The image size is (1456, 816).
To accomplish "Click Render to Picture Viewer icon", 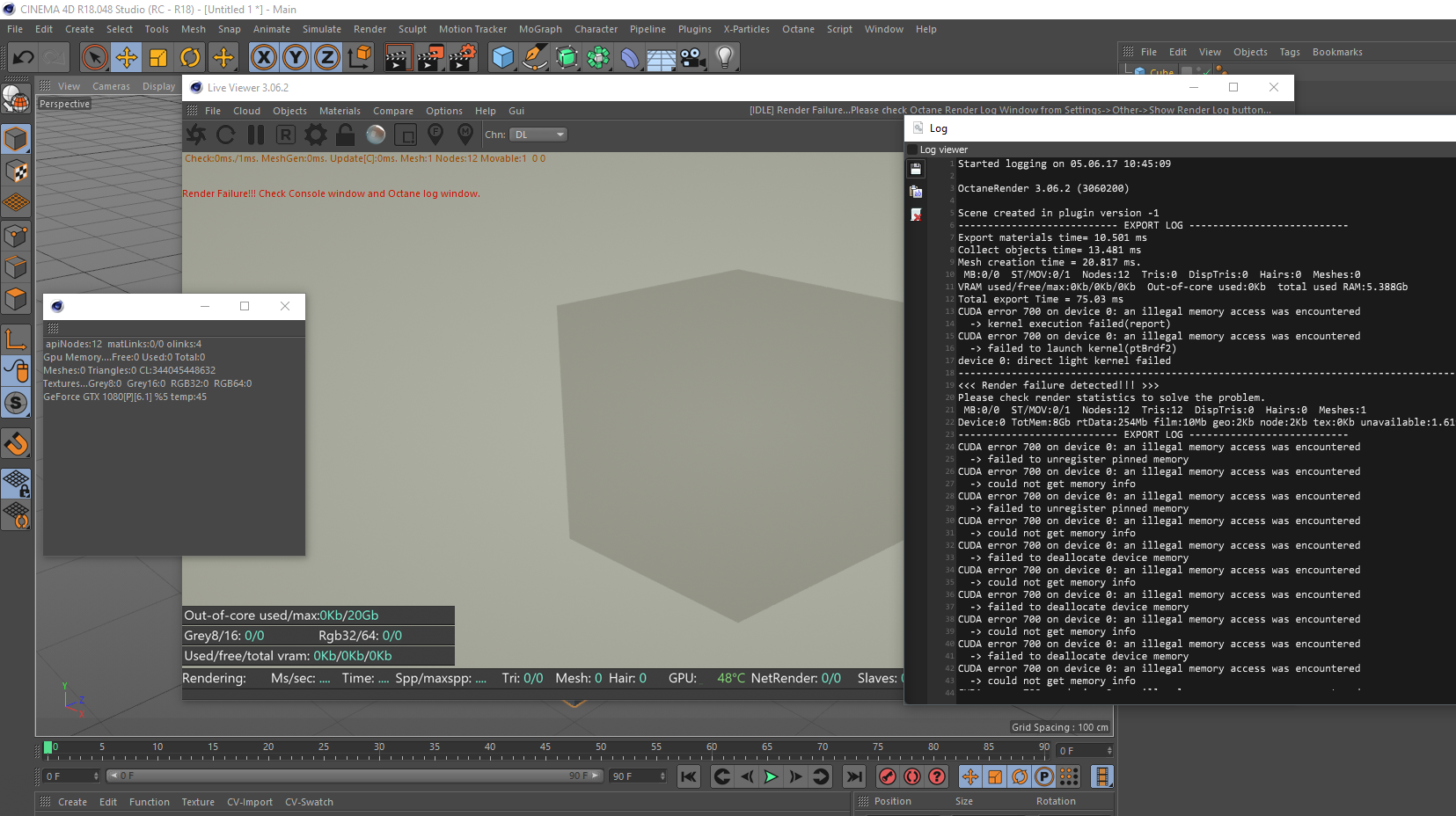I will (430, 58).
